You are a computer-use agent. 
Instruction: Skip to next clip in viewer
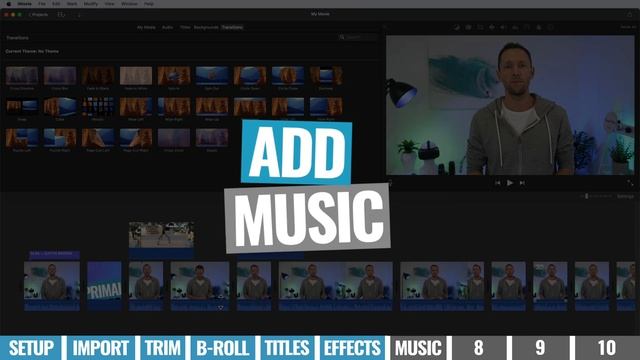522,183
